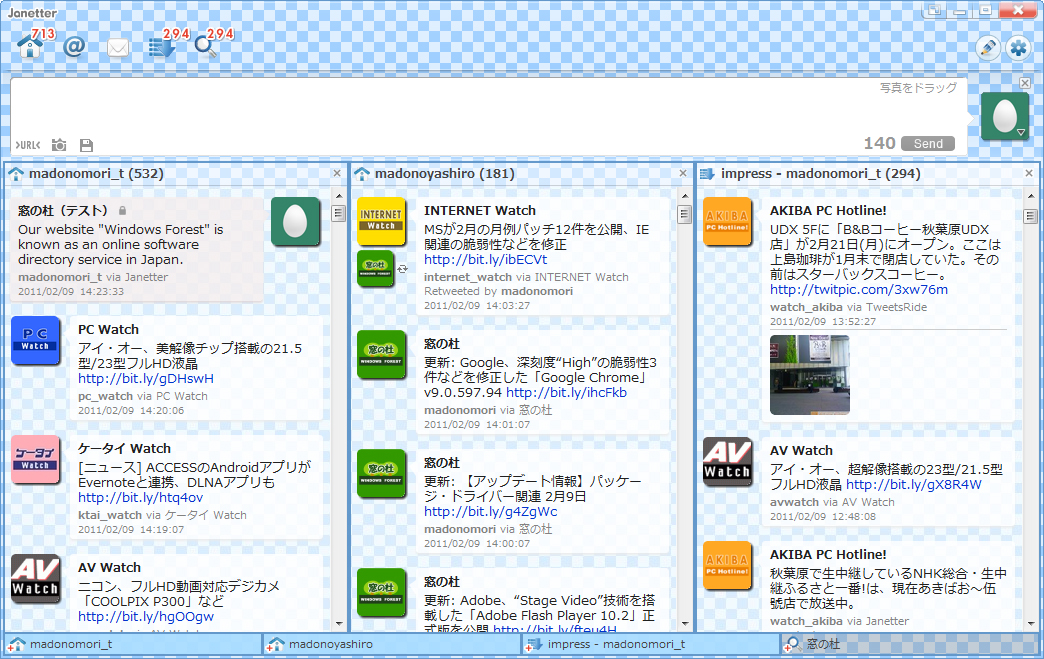1044x659 pixels.
Task: Click the 窓の杜 avatar on the Google Chrome tweet
Action: tap(381, 355)
